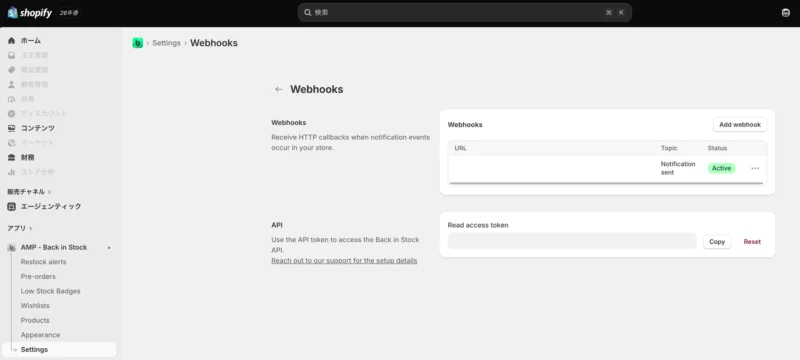Click the Status column header
The height and width of the screenshot is (360, 800).
717,148
